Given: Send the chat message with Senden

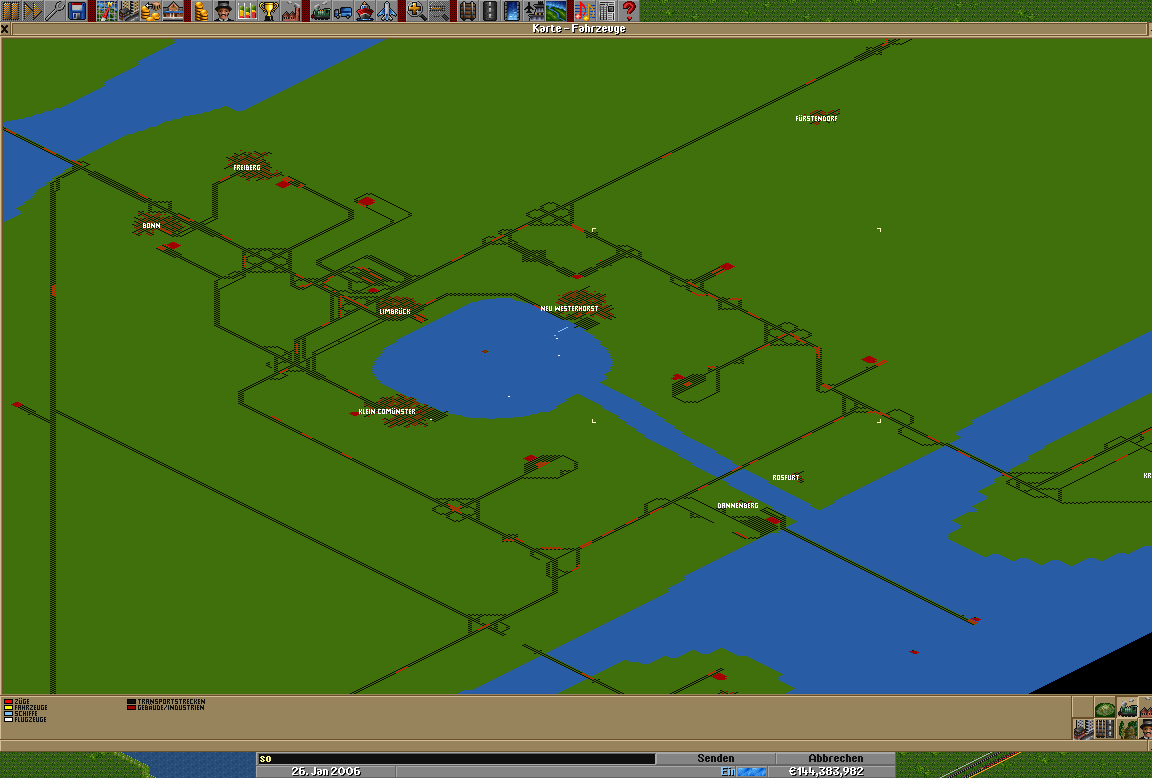Looking at the screenshot, I should [715, 758].
